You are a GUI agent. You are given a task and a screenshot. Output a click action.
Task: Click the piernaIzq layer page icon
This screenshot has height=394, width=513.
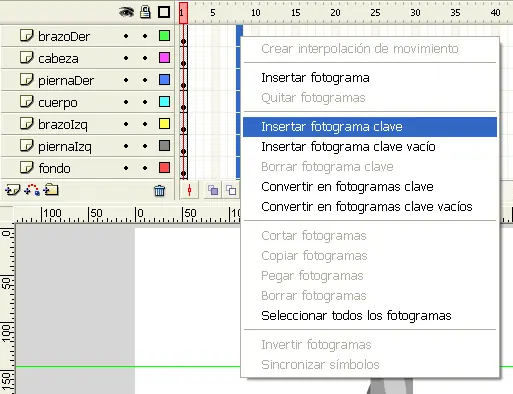26,145
